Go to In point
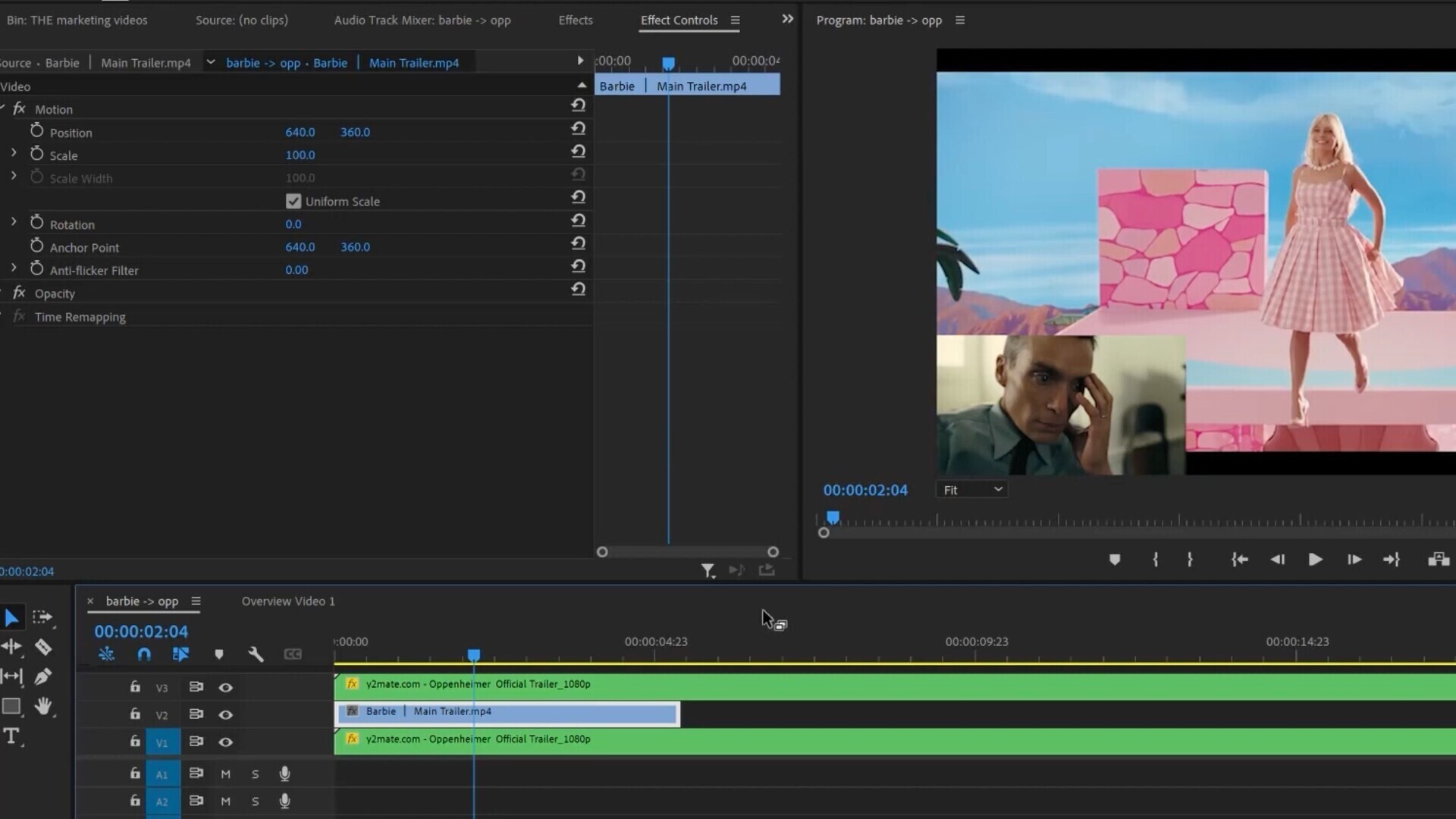The height and width of the screenshot is (819, 1456). 1240,560
